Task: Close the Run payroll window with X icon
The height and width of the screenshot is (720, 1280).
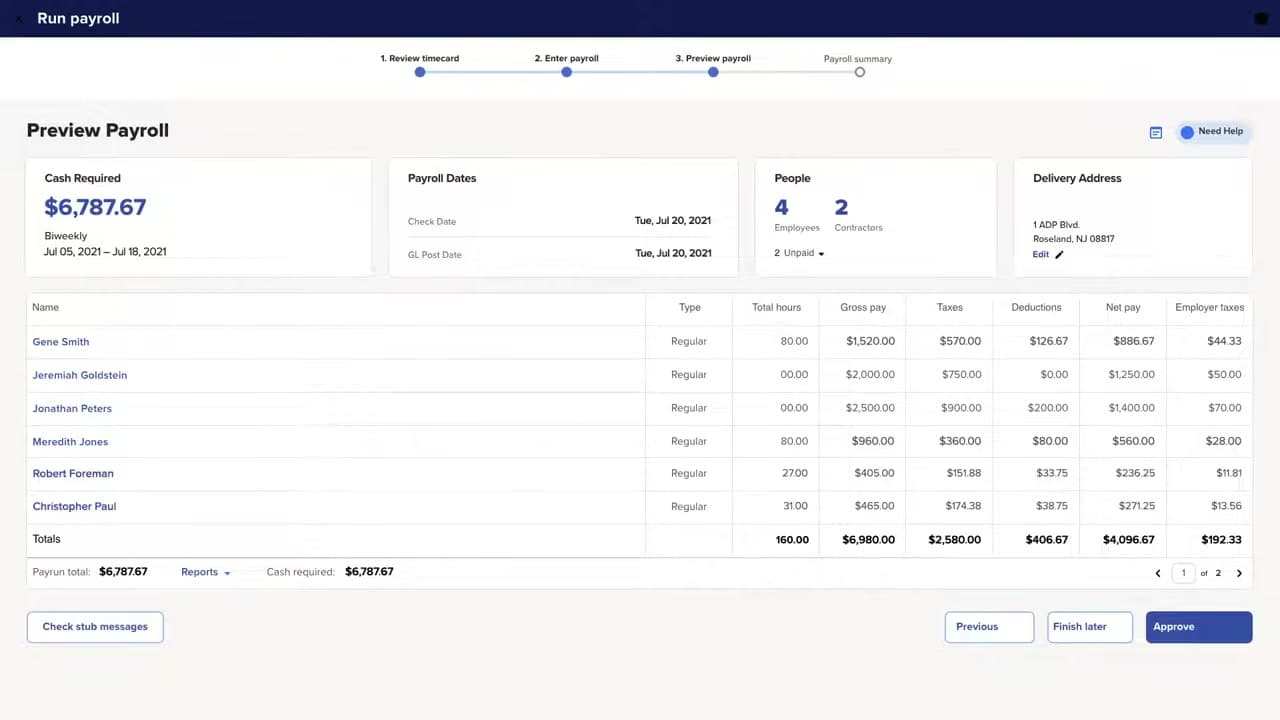Action: [18, 18]
